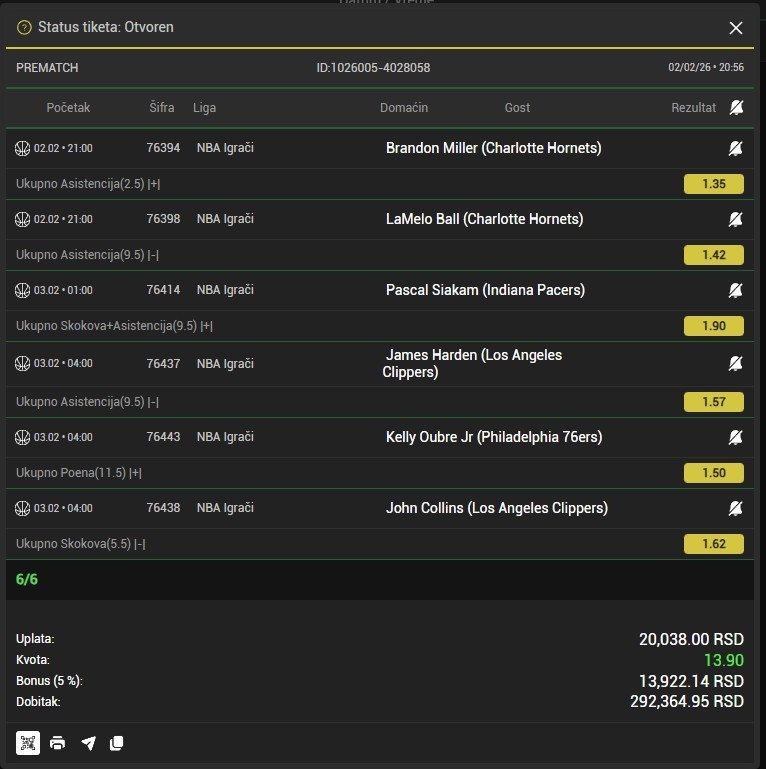Click the 1.62 odds badge
The height and width of the screenshot is (769, 766).
[713, 544]
